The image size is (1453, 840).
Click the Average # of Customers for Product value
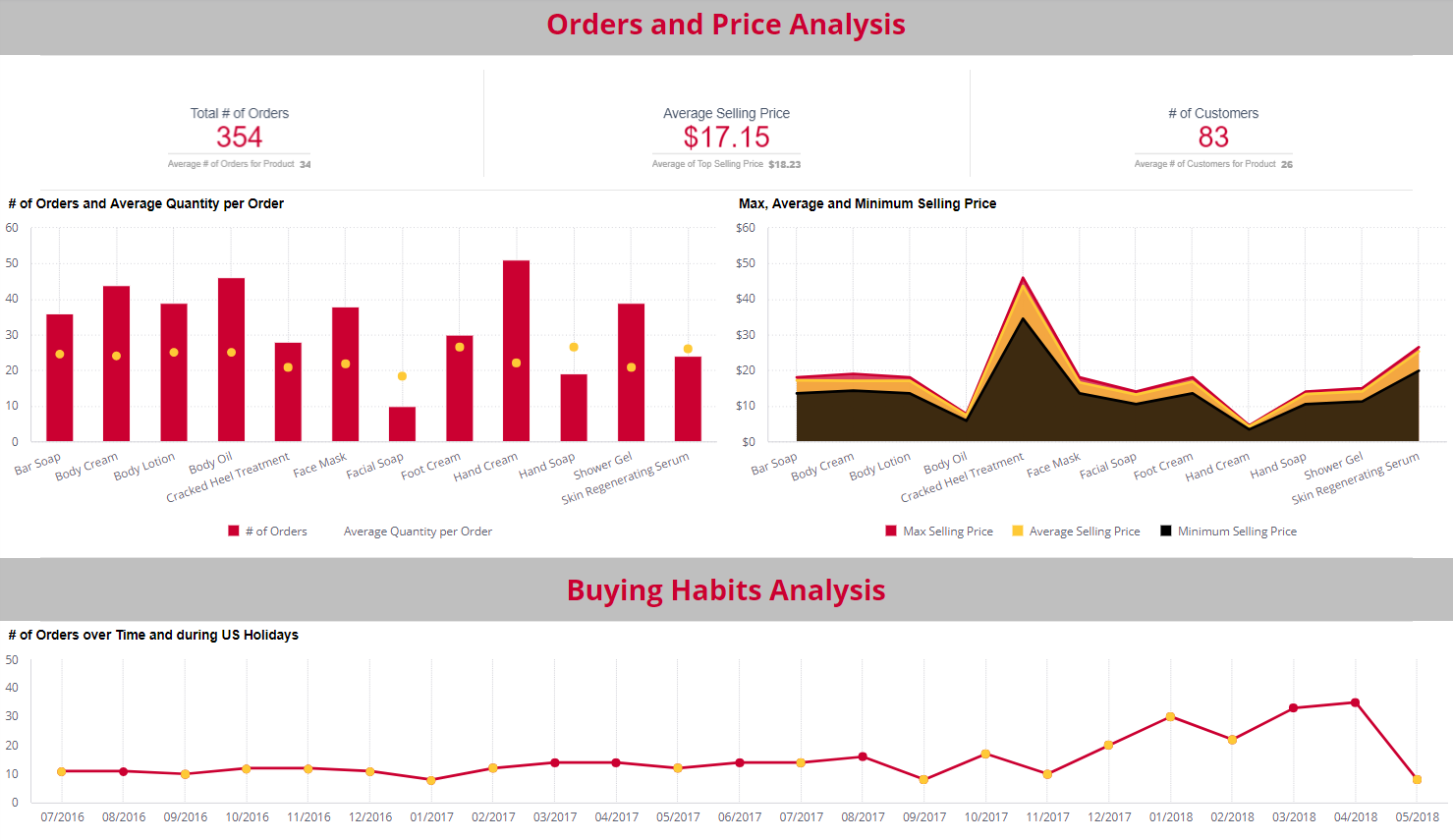point(1288,164)
